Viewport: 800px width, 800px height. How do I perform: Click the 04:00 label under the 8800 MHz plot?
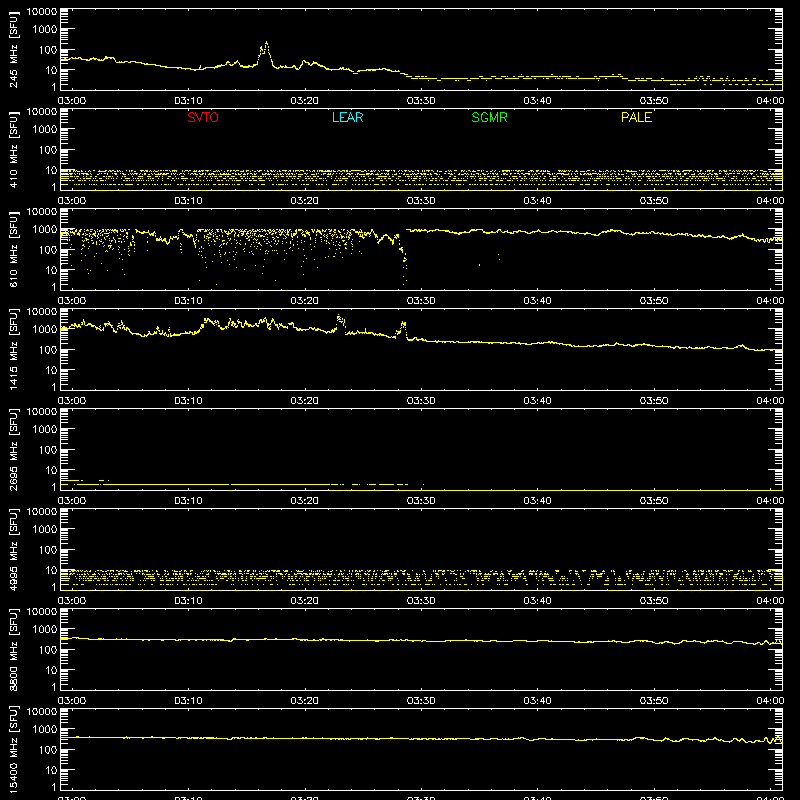[770, 701]
